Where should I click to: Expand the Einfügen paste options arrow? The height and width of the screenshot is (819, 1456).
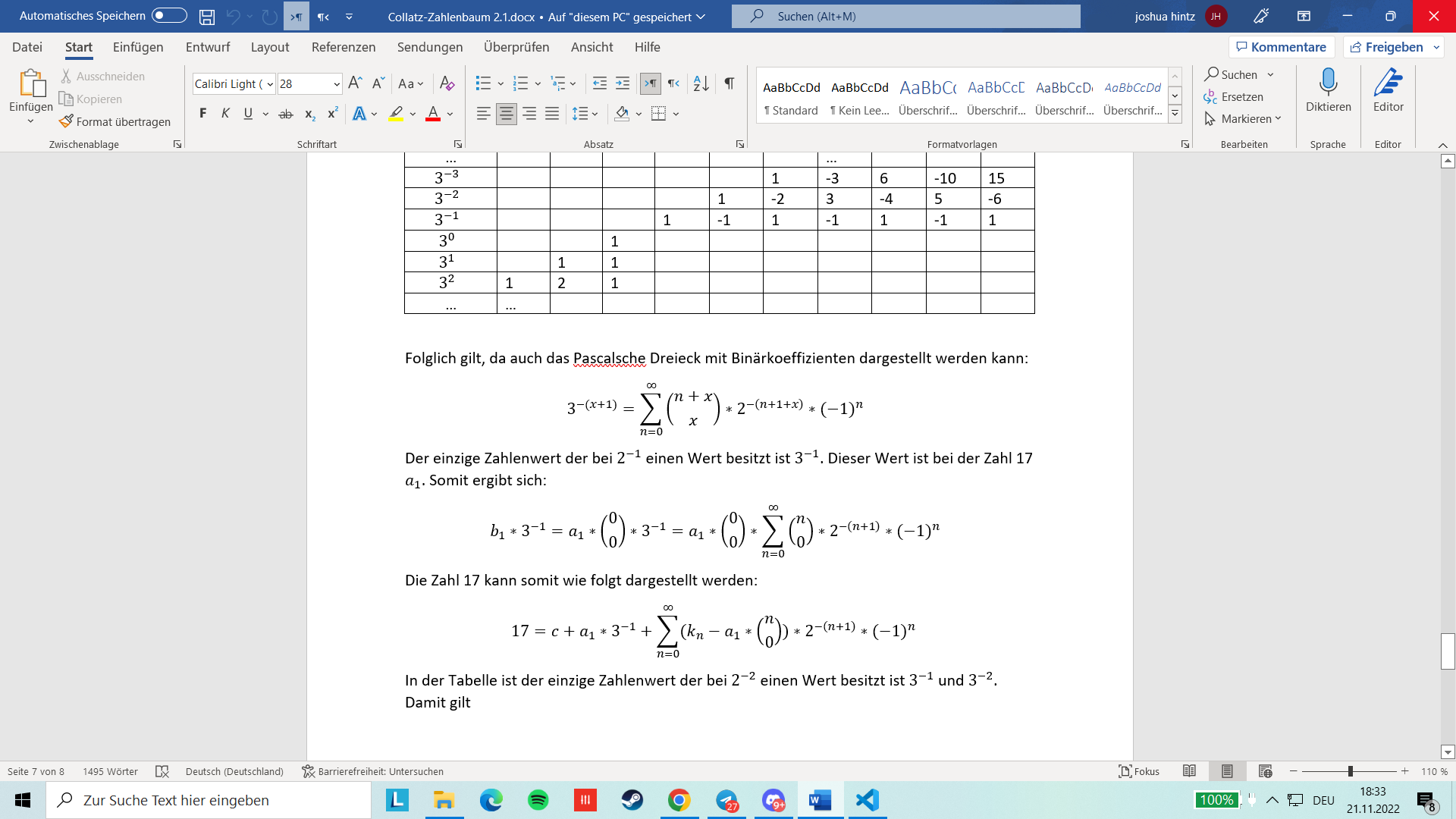(x=31, y=121)
